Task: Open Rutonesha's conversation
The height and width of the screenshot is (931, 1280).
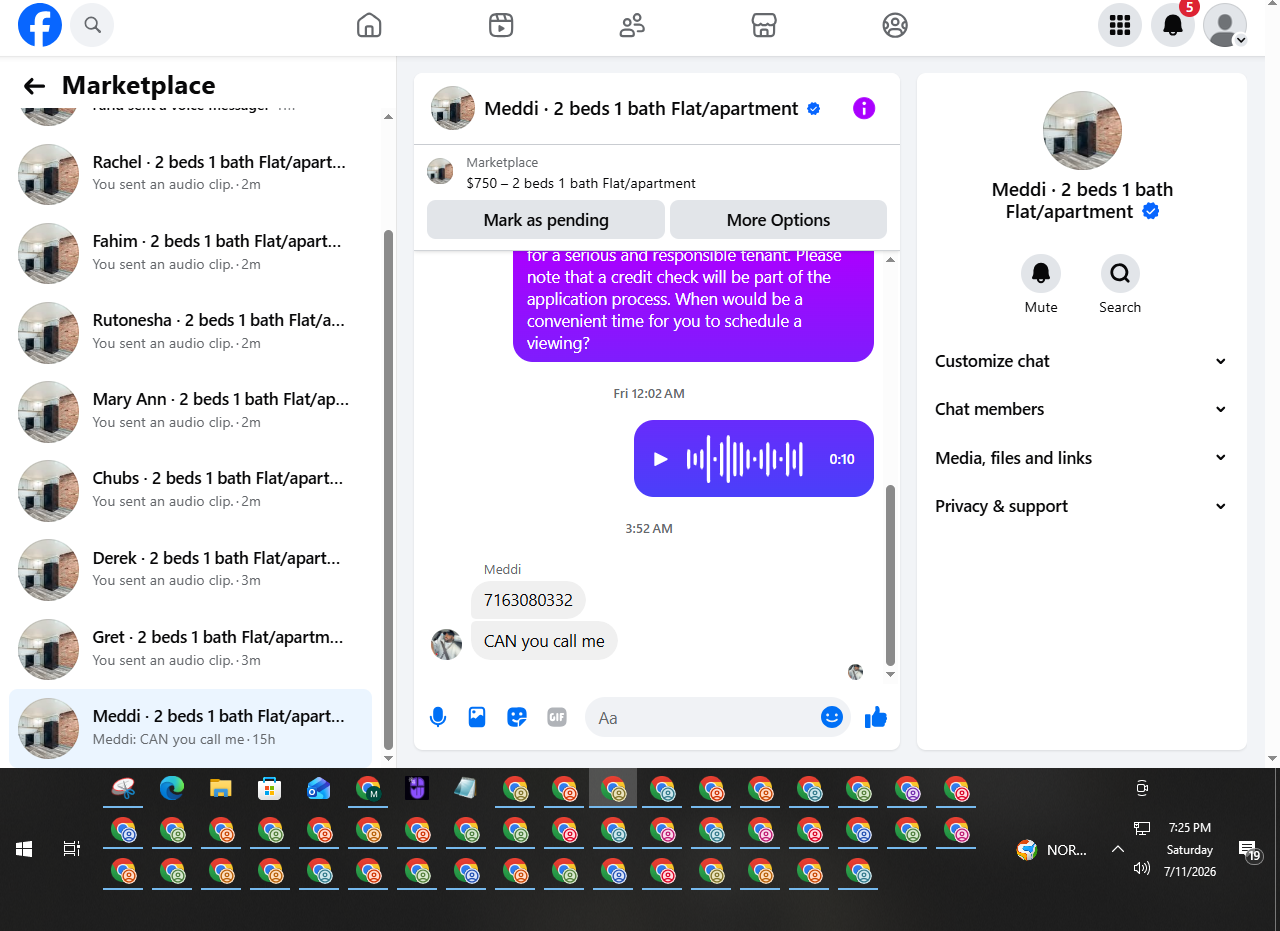Action: click(190, 331)
